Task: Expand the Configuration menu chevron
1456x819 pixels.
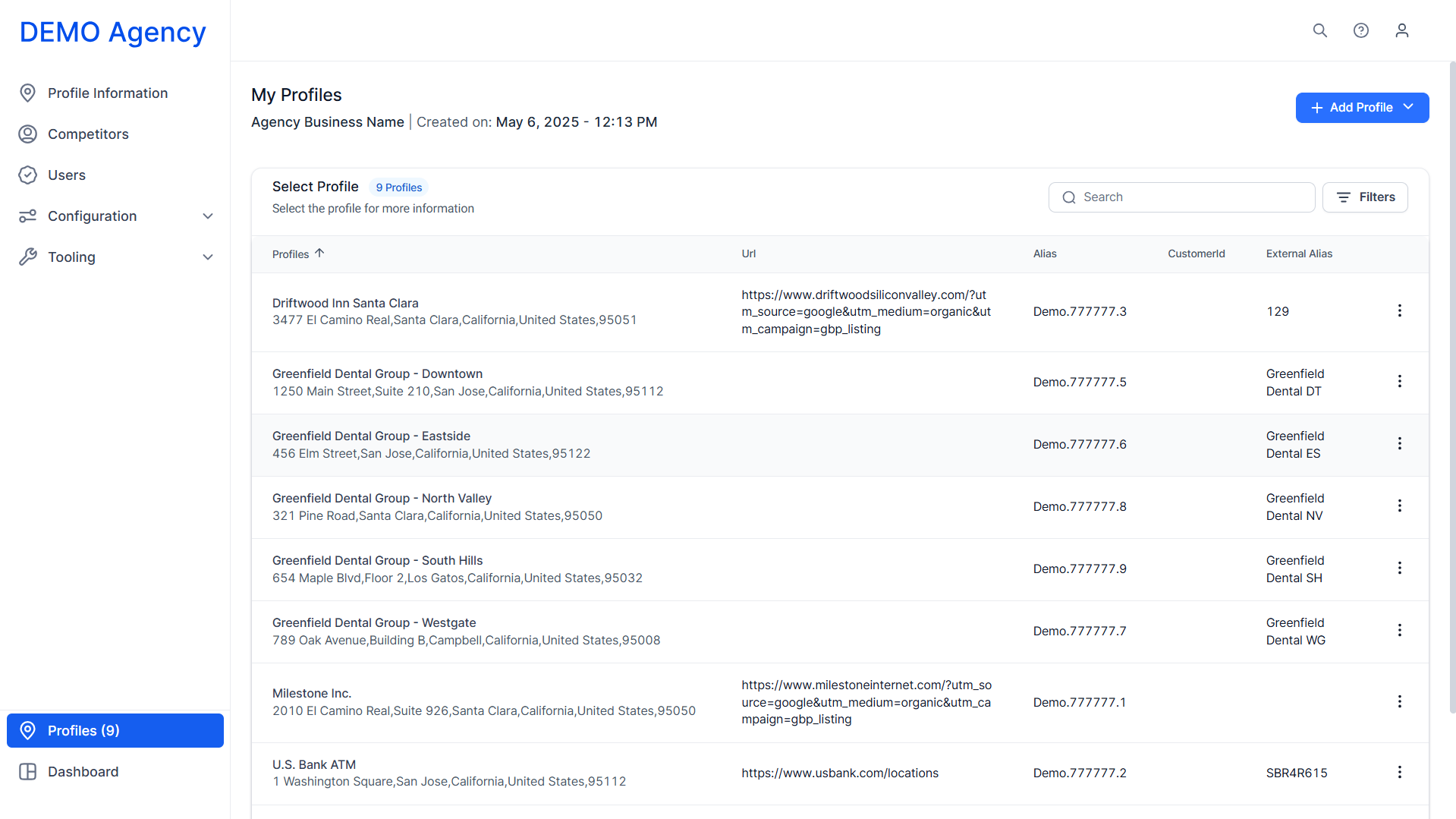Action: tap(208, 216)
